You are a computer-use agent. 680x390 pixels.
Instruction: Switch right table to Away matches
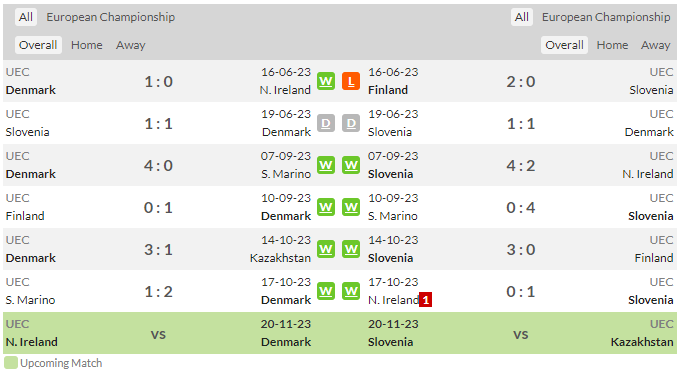(655, 45)
